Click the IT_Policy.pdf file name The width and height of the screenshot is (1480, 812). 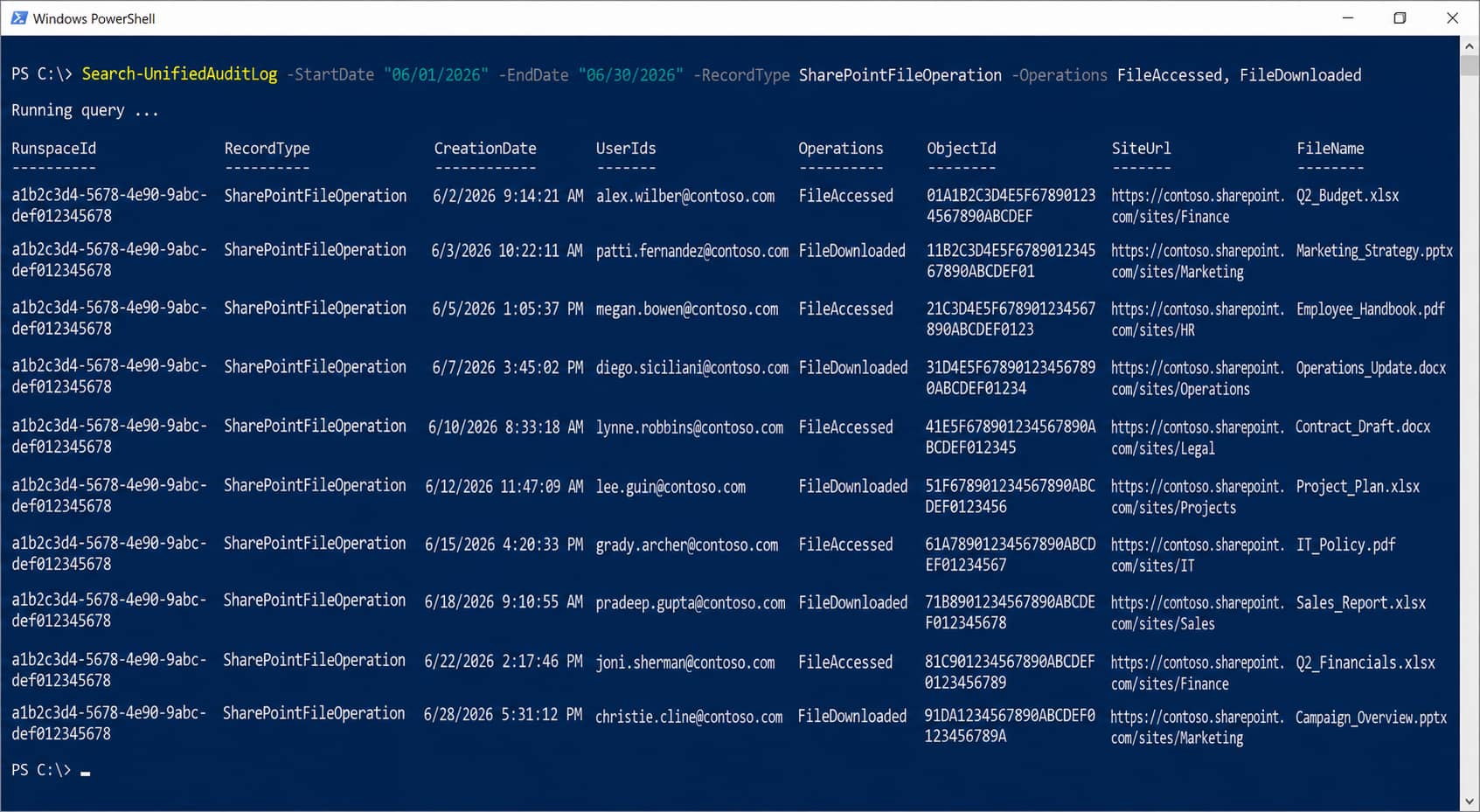[1345, 545]
